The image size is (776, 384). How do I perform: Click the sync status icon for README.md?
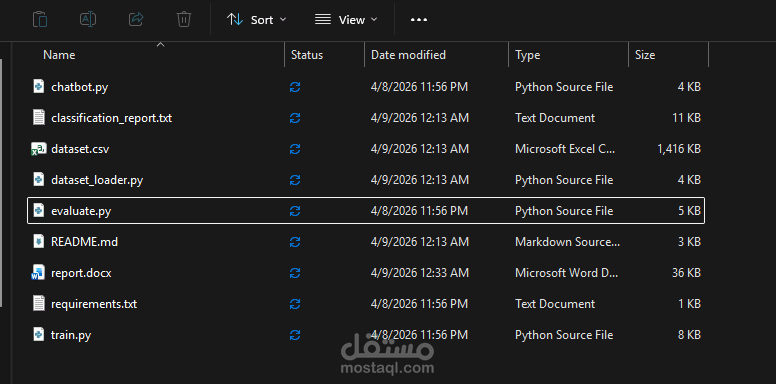295,242
